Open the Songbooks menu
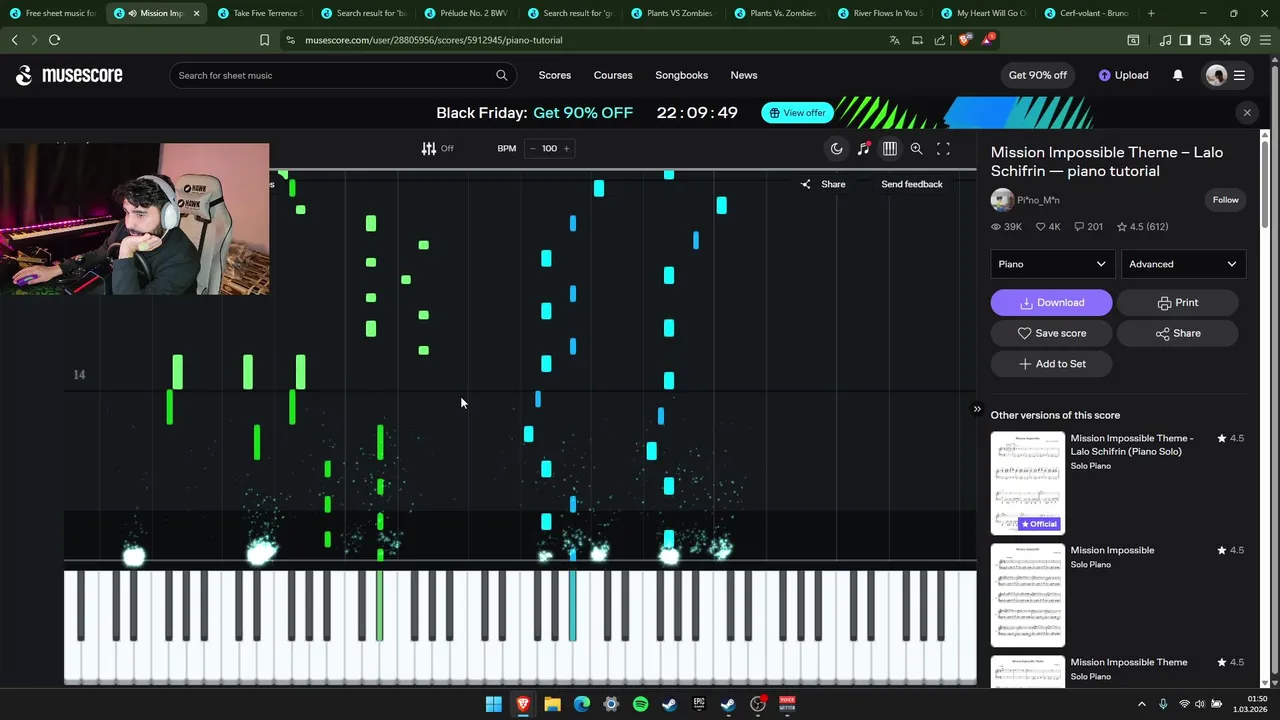 pyautogui.click(x=682, y=75)
